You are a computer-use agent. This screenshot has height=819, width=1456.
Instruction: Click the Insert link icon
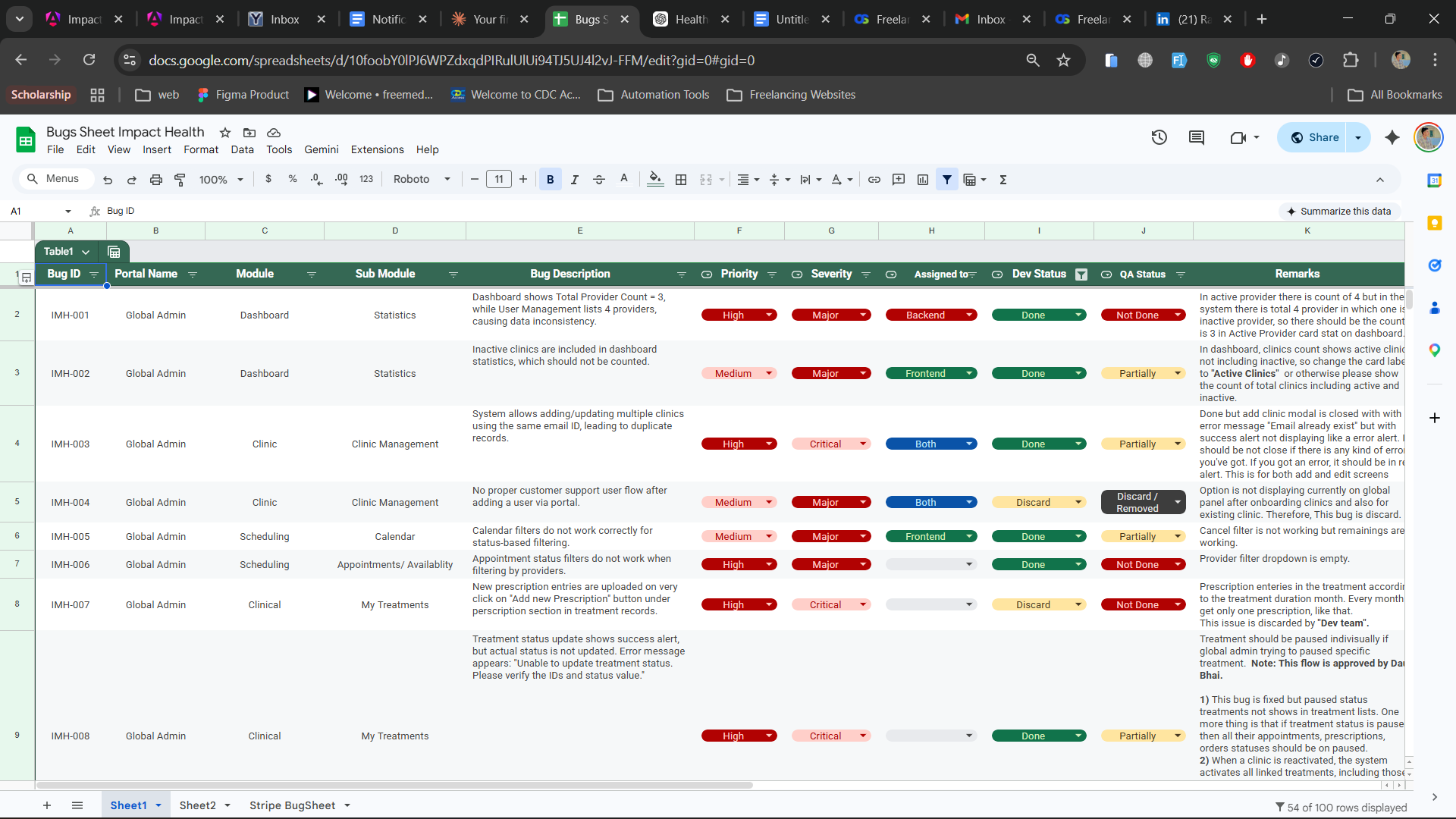pos(874,180)
